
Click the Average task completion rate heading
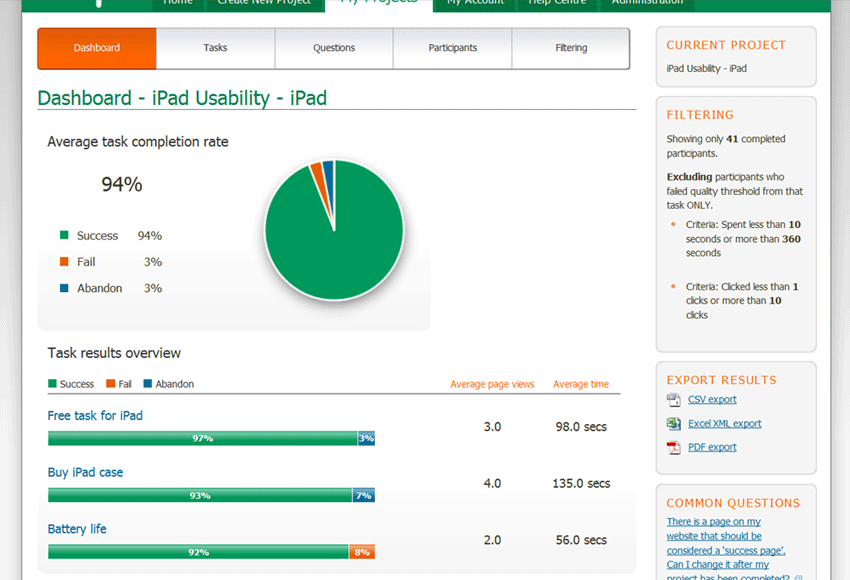pos(138,141)
